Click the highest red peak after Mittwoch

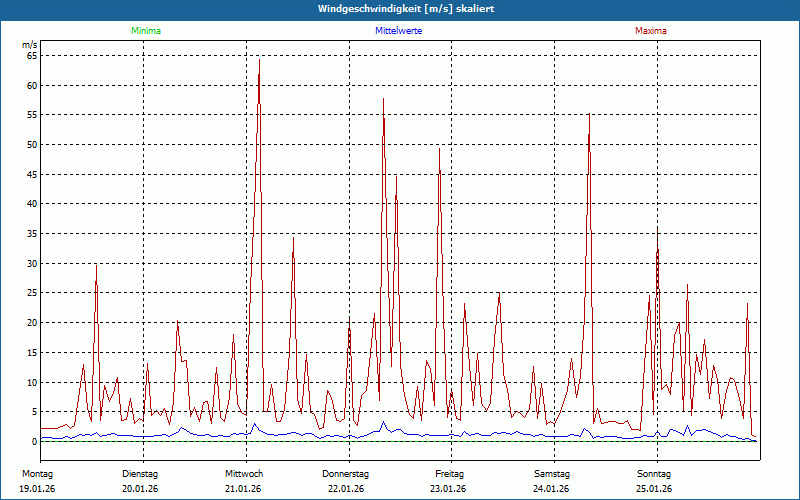(259, 62)
